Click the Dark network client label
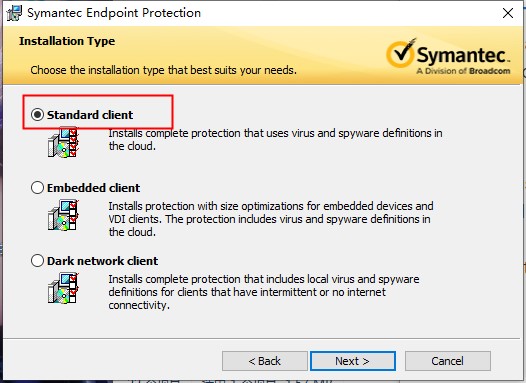 pos(102,261)
